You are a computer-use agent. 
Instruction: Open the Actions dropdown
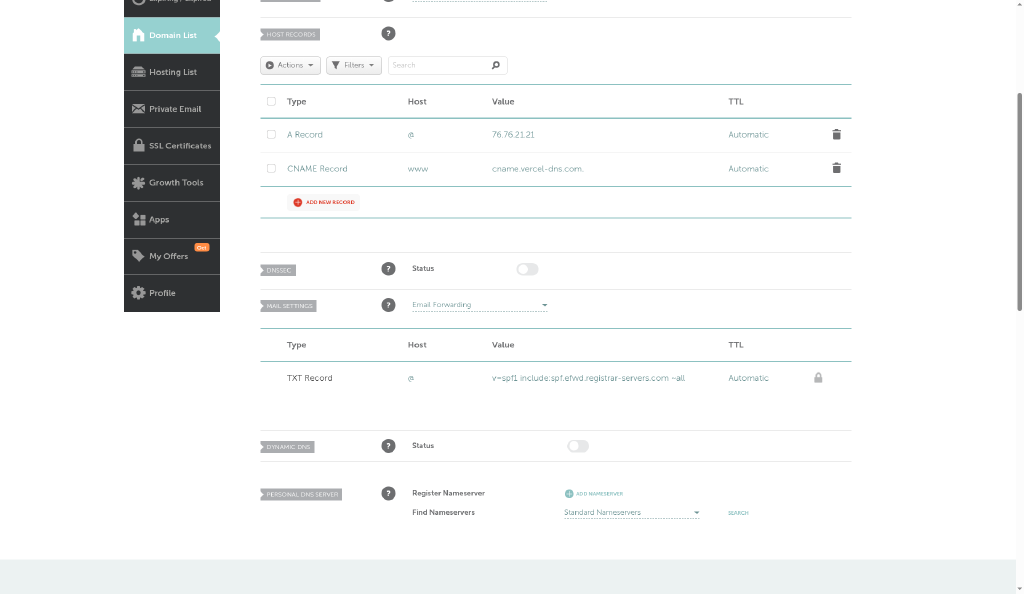tap(290, 65)
